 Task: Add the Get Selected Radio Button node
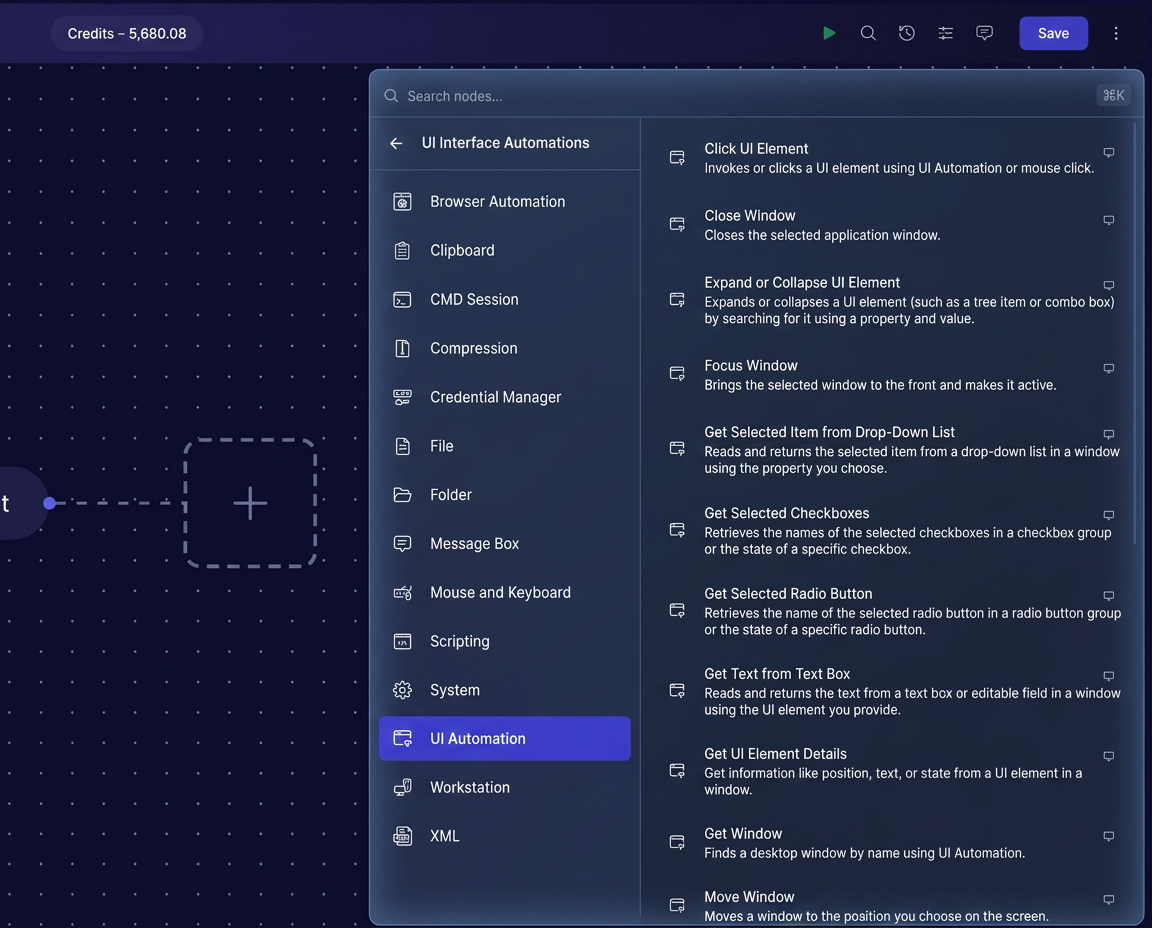(891, 611)
